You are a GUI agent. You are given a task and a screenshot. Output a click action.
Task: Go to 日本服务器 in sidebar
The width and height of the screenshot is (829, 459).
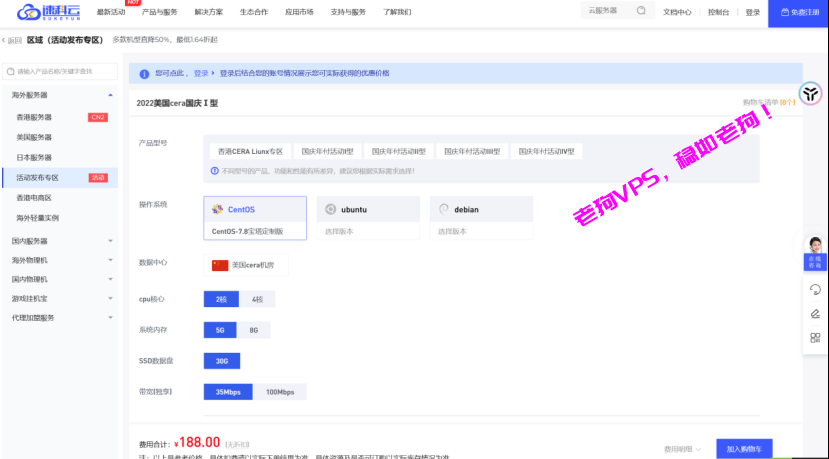click(34, 158)
